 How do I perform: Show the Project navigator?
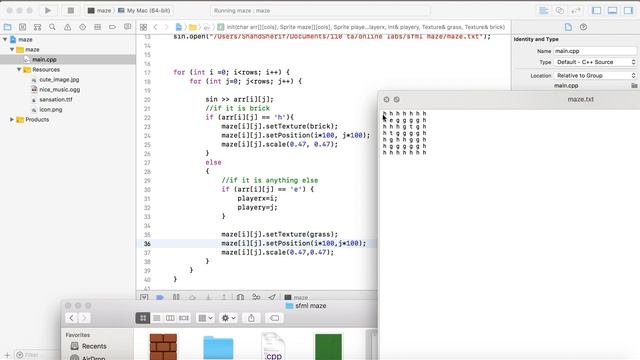(7, 27)
